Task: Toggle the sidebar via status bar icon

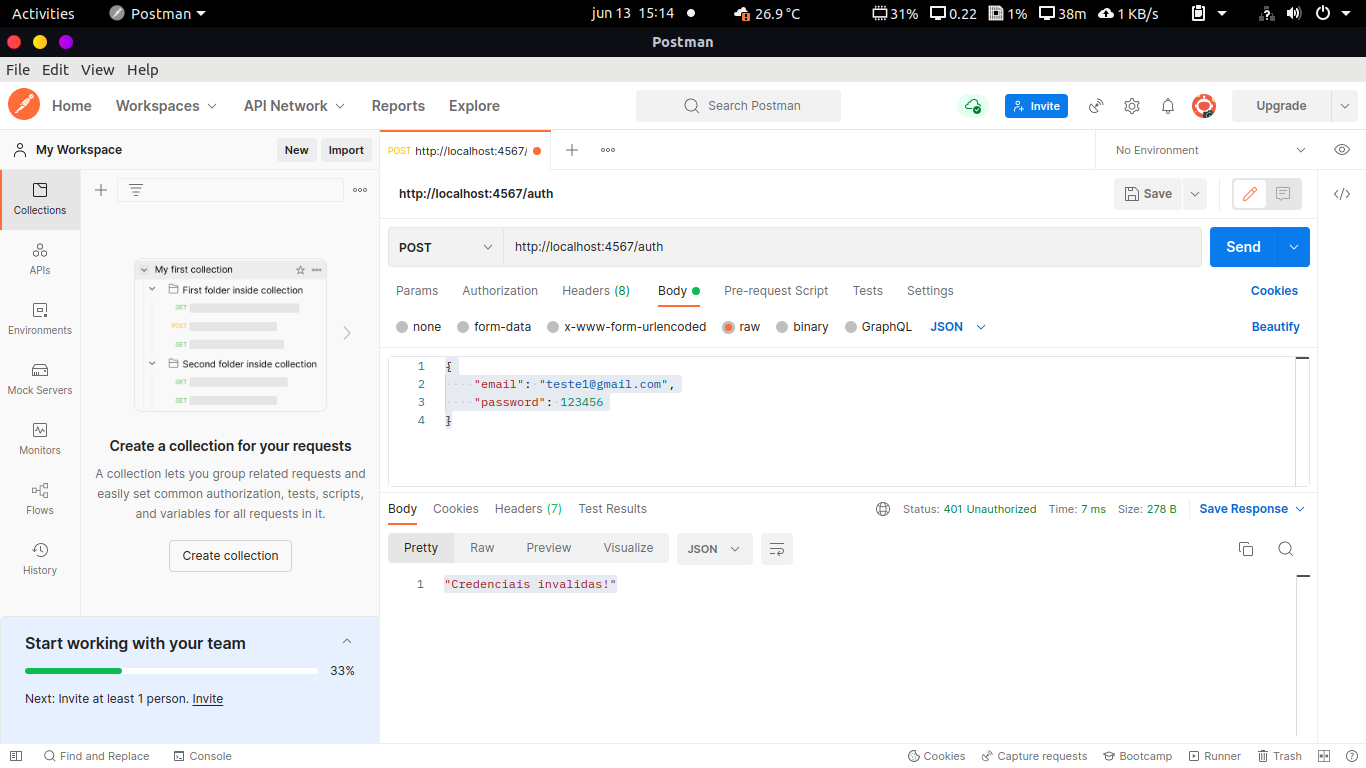Action: coord(16,756)
